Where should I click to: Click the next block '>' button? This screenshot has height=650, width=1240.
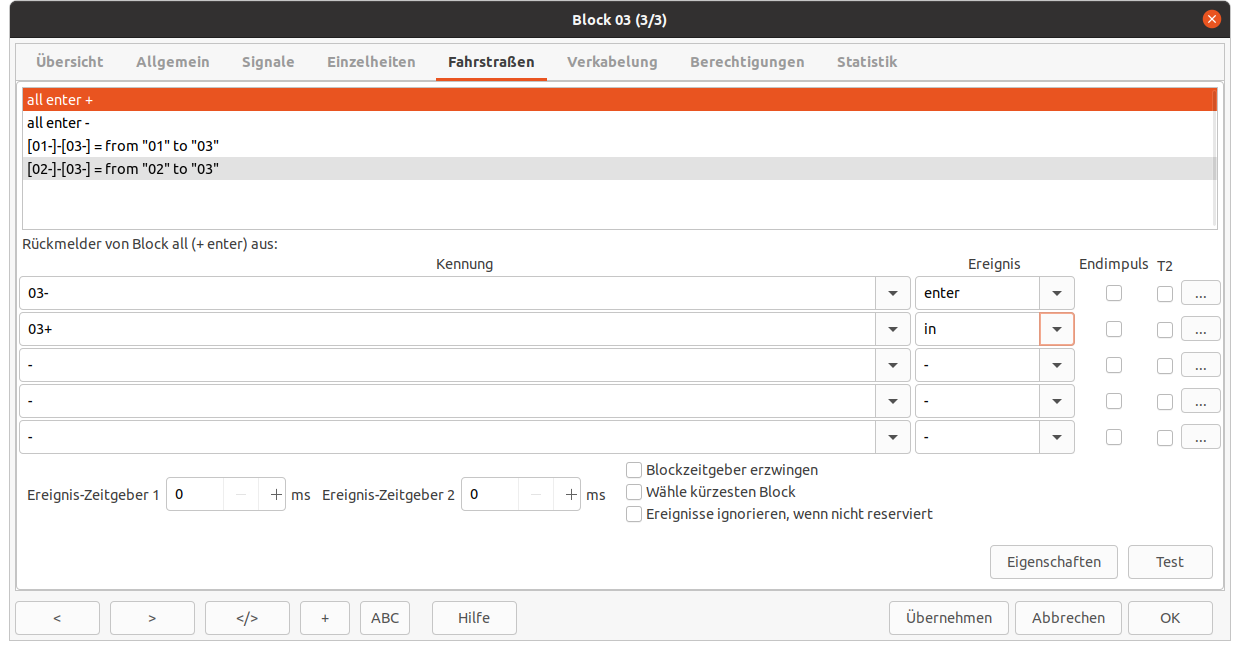[152, 618]
